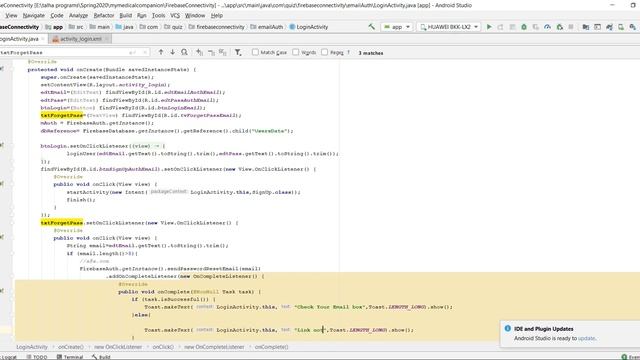Open the Terminal tool window
This screenshot has width=640, height=360.
click(x=70, y=357)
